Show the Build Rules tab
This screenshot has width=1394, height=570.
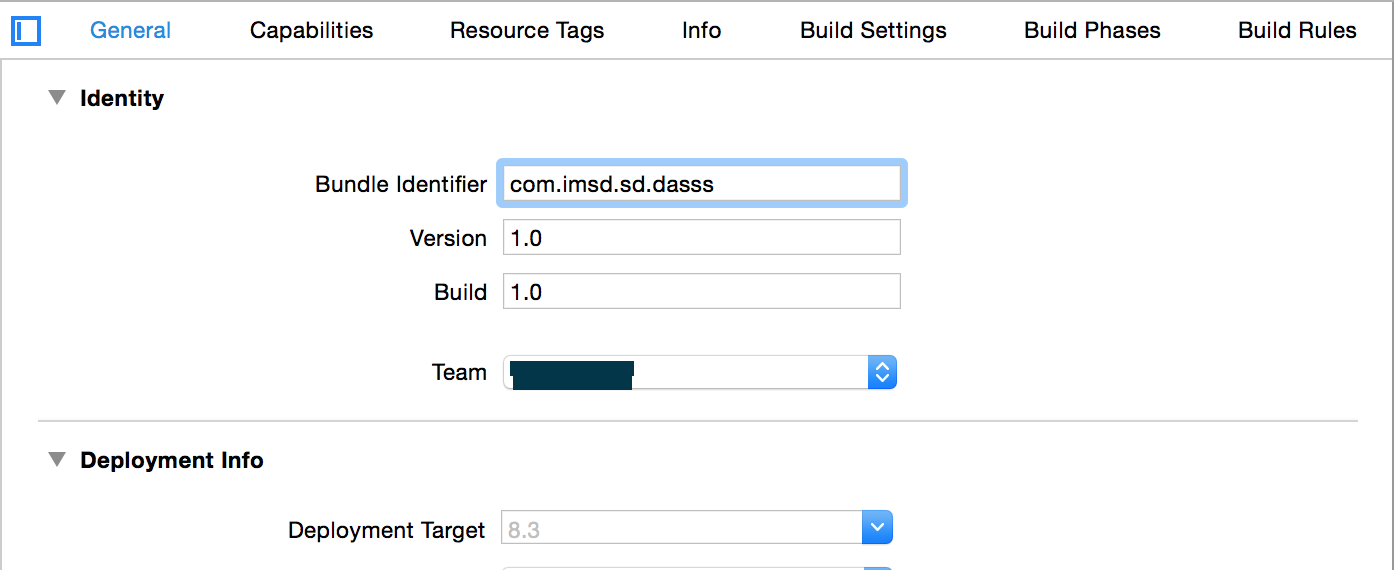coord(1297,31)
